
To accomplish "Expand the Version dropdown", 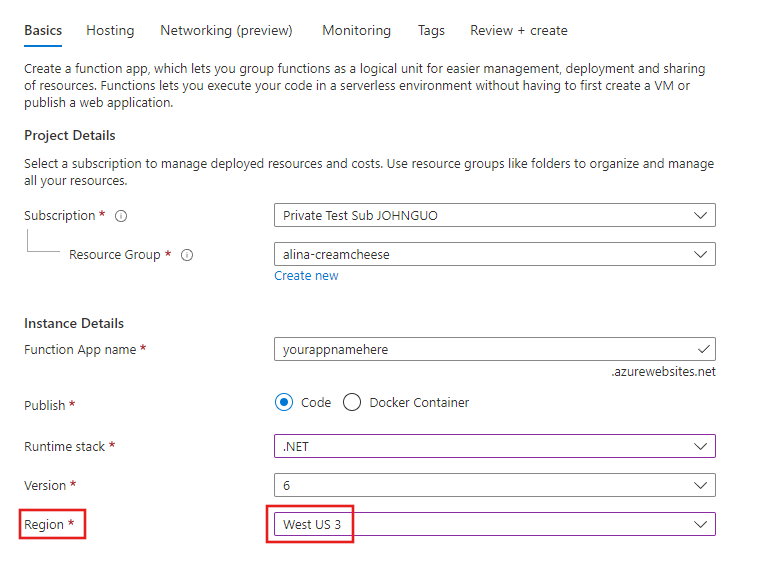I will click(x=494, y=485).
